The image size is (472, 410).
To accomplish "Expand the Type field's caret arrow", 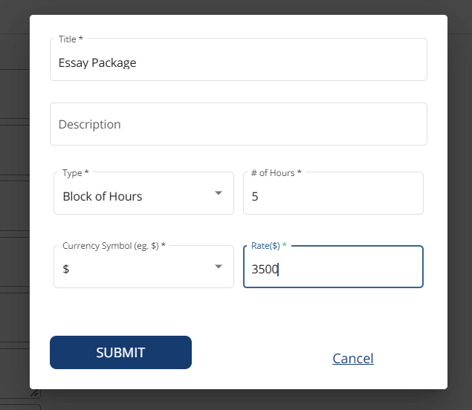I will [218, 193].
